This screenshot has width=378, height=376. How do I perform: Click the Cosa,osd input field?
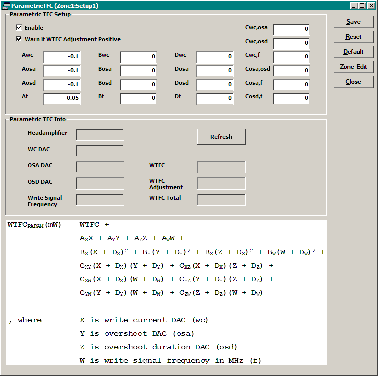pos(291,71)
